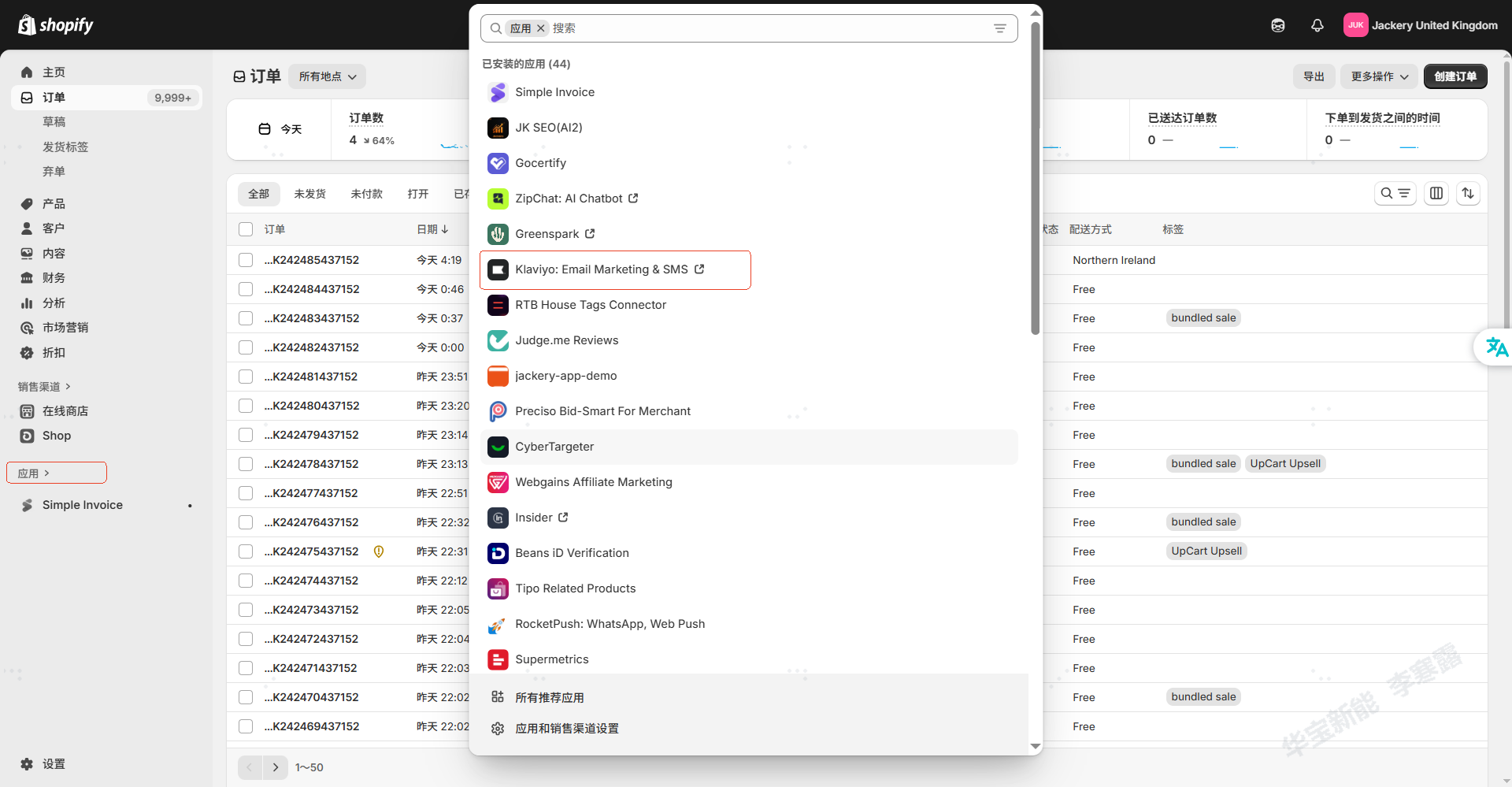Screen dimensions: 1512x787
Task: Open the translate floating icon
Action: click(x=1495, y=347)
